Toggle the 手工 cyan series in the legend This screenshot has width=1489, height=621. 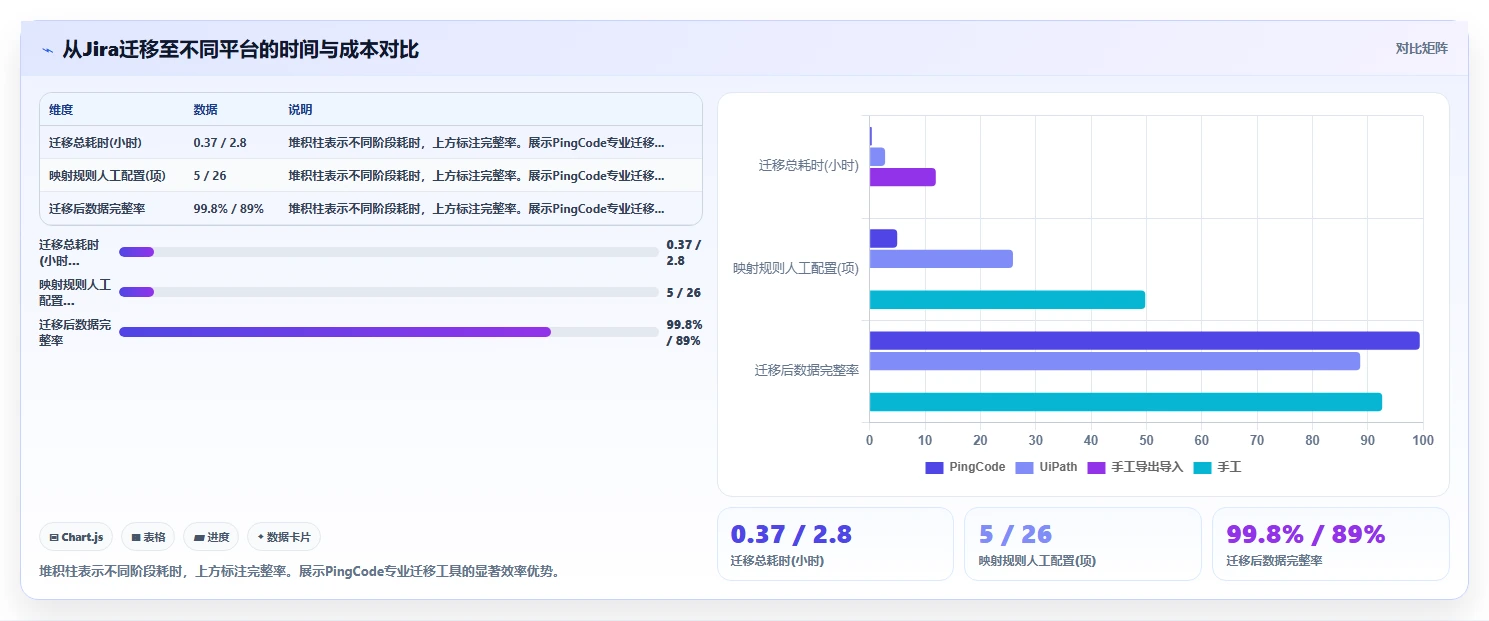click(x=1217, y=467)
